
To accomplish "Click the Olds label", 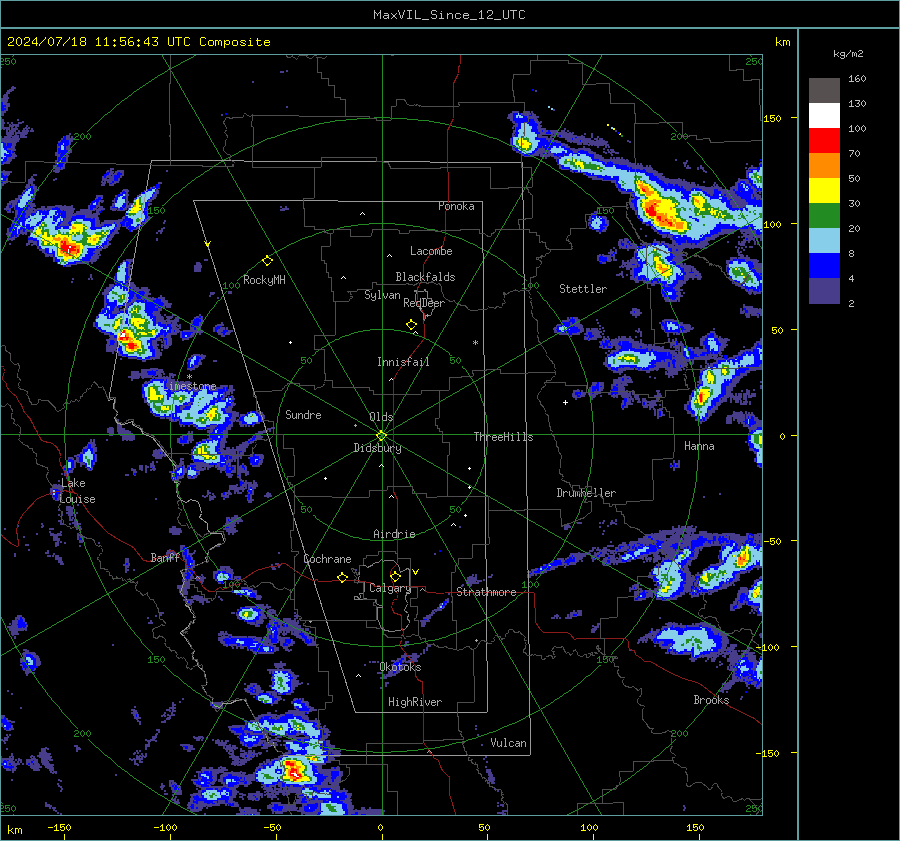I will pyautogui.click(x=381, y=417).
